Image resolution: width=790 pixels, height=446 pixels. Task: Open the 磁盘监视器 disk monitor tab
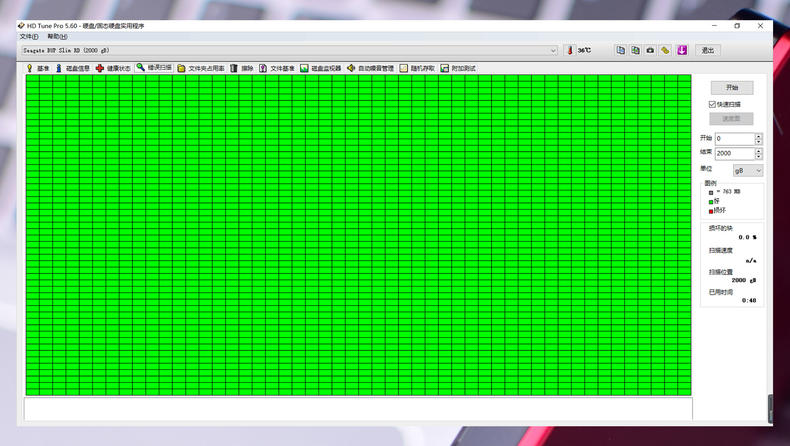point(320,68)
